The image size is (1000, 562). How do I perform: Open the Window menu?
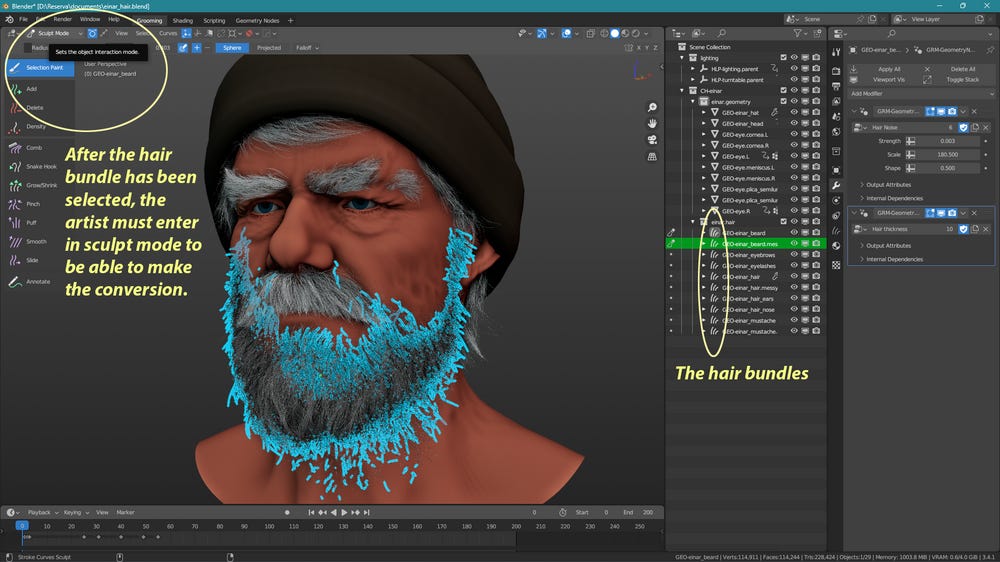pos(90,20)
